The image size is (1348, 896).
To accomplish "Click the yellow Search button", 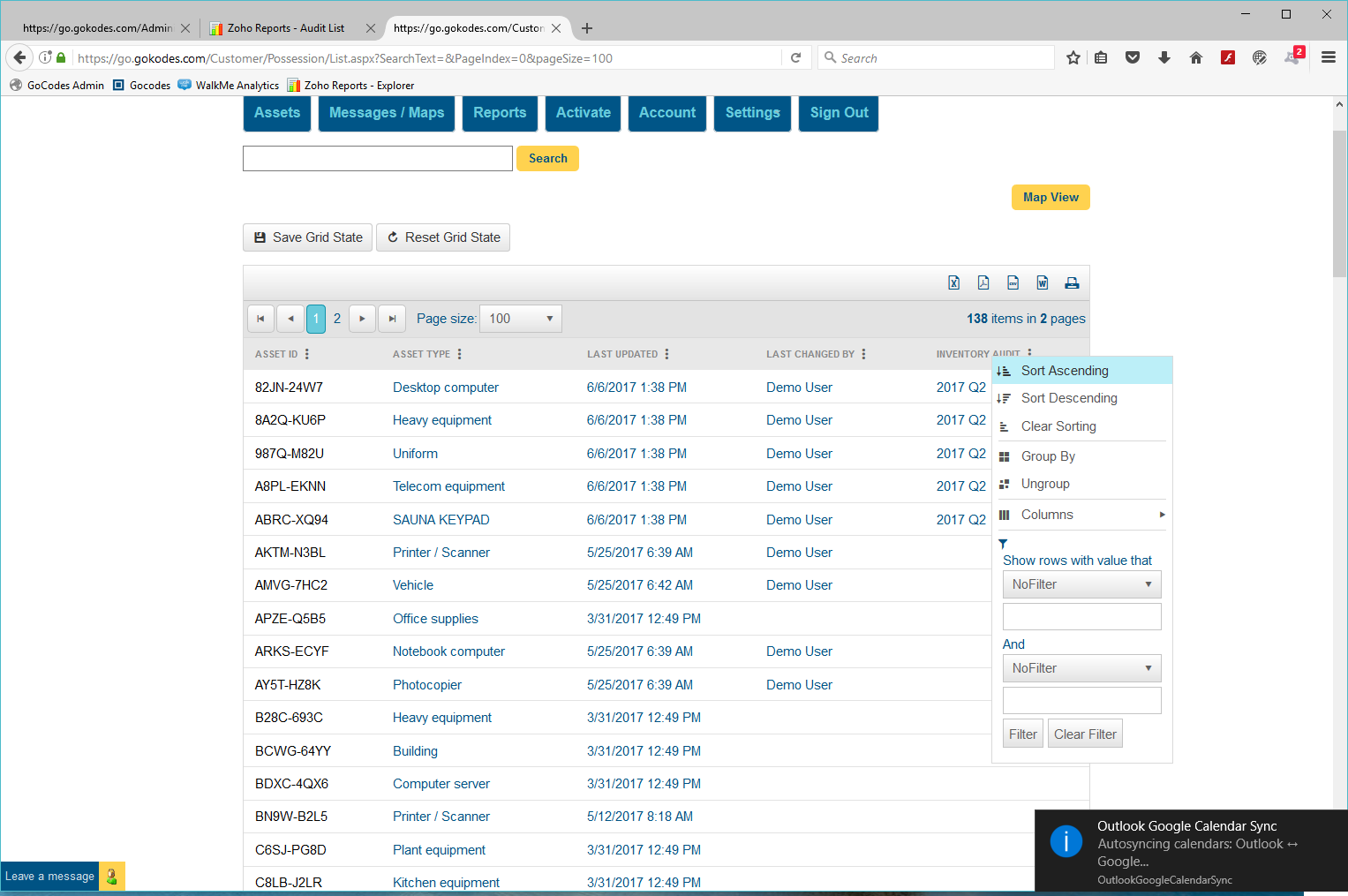I will tap(547, 159).
